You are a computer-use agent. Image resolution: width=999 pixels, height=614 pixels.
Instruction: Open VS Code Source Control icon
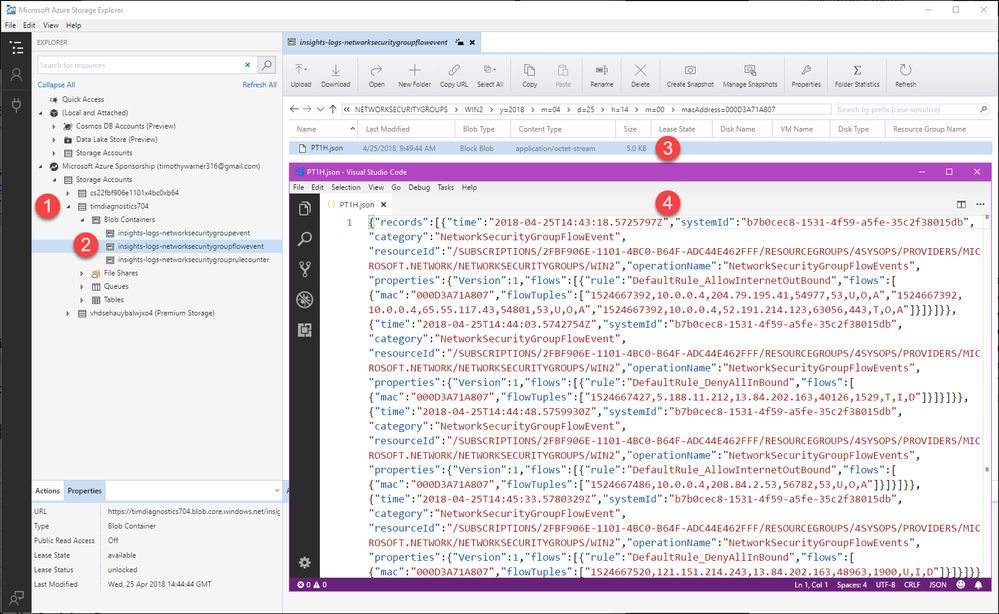coord(305,269)
